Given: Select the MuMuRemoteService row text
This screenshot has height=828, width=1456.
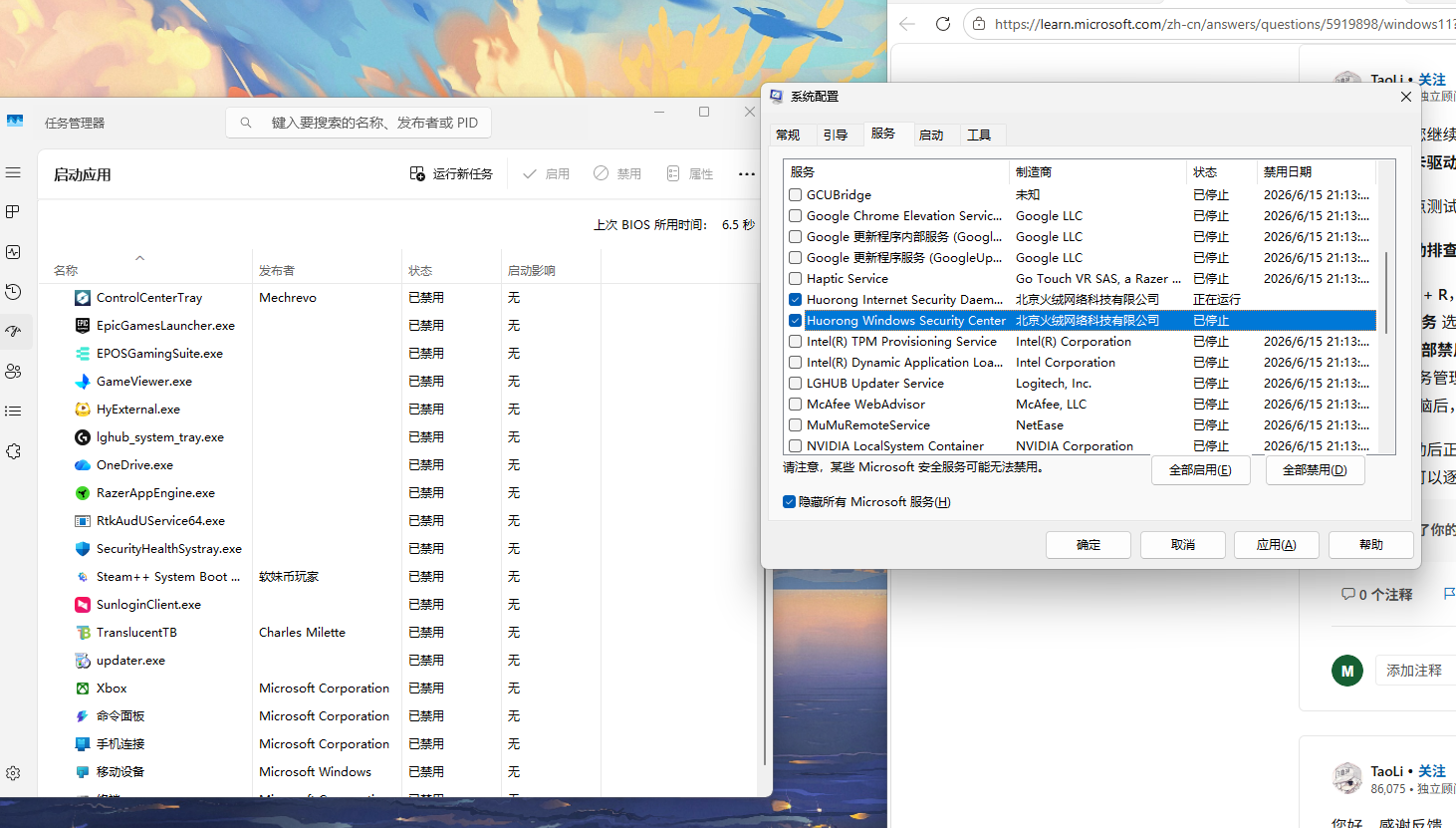Looking at the screenshot, I should 868,425.
